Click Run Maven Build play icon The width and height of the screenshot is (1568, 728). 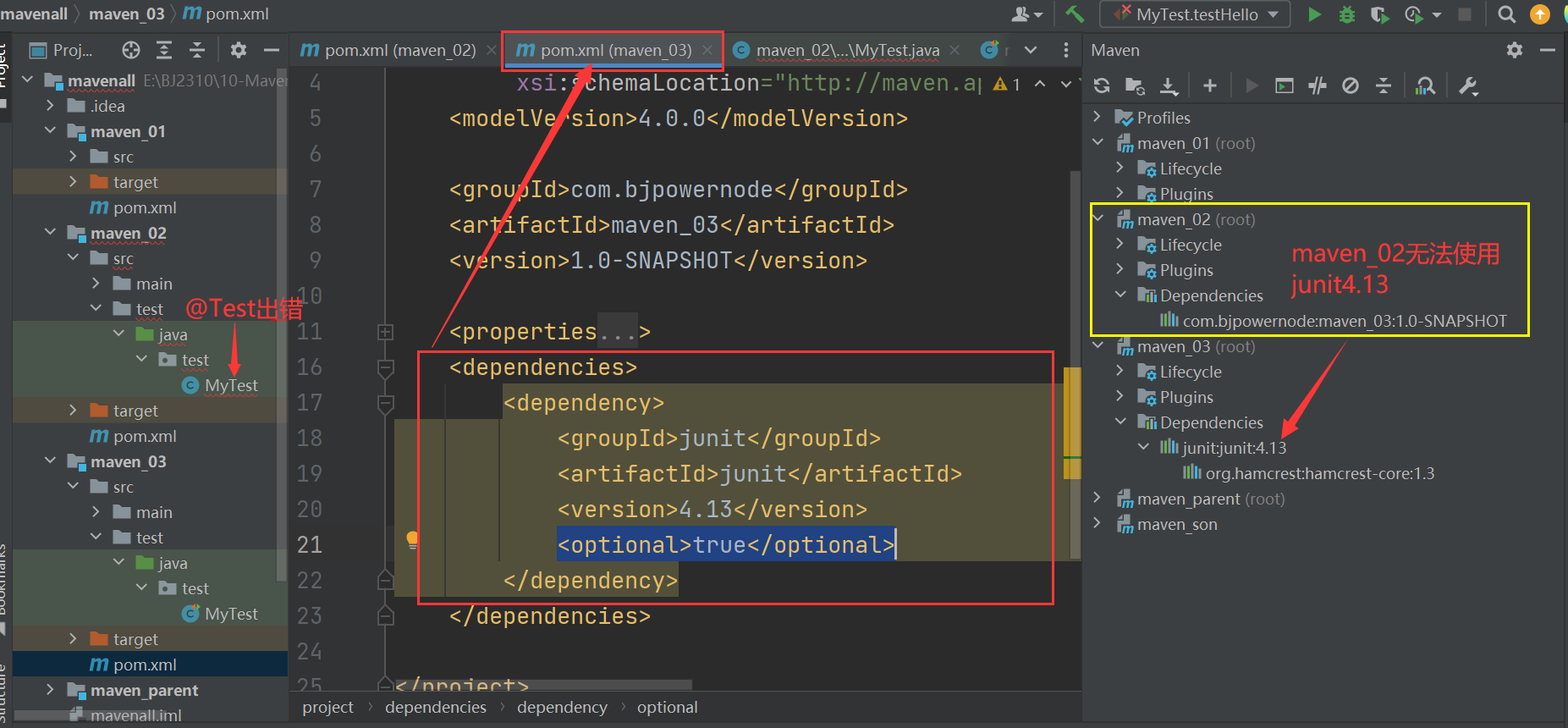pyautogui.click(x=1252, y=85)
